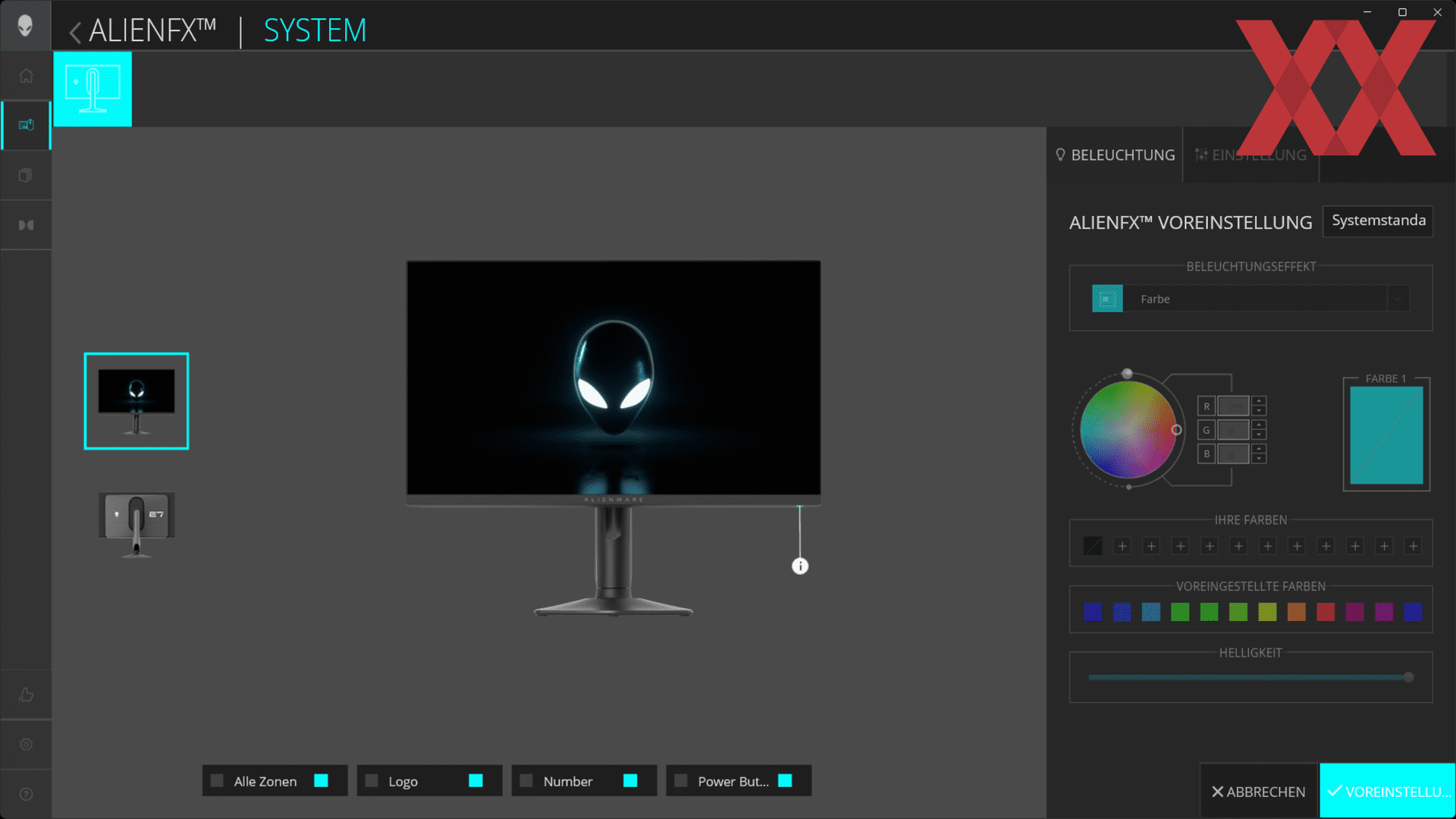Select the last dark blue preset color
This screenshot has width=1456, height=819.
click(x=1413, y=612)
